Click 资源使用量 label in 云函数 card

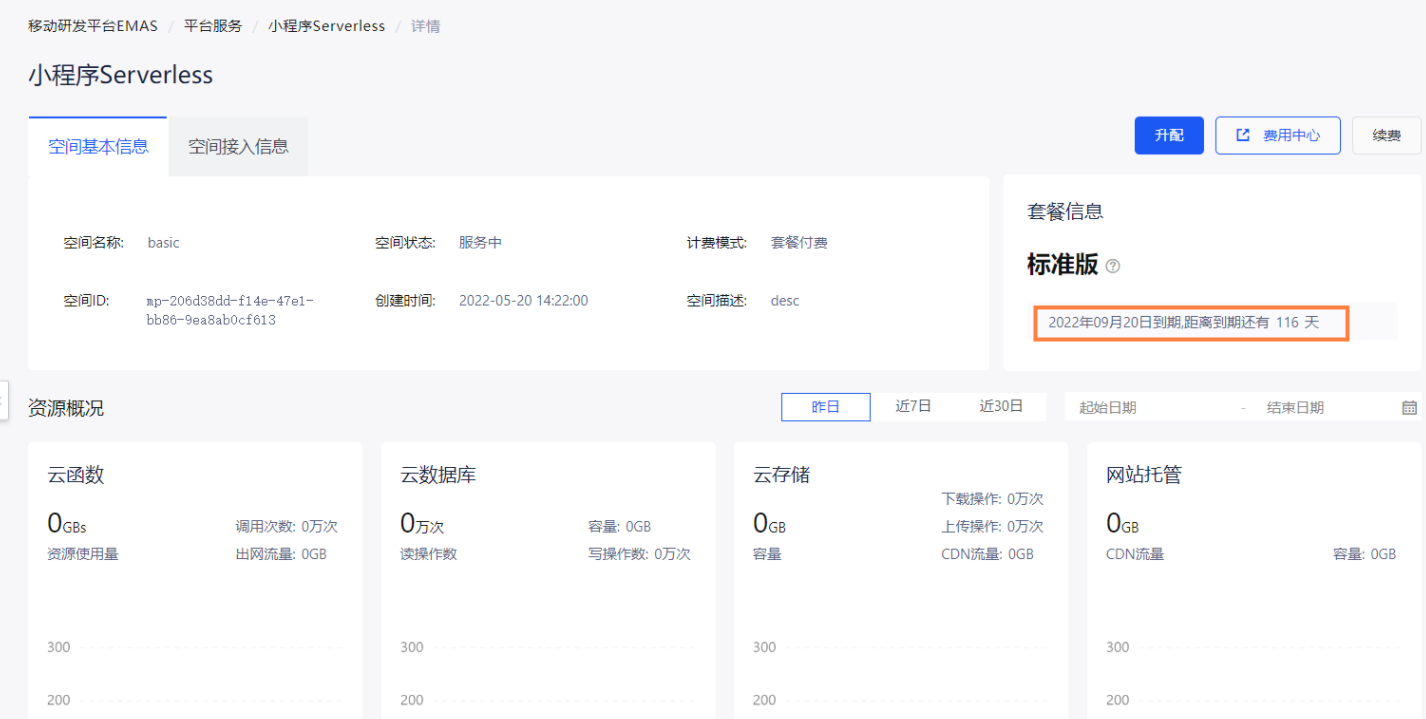click(83, 553)
